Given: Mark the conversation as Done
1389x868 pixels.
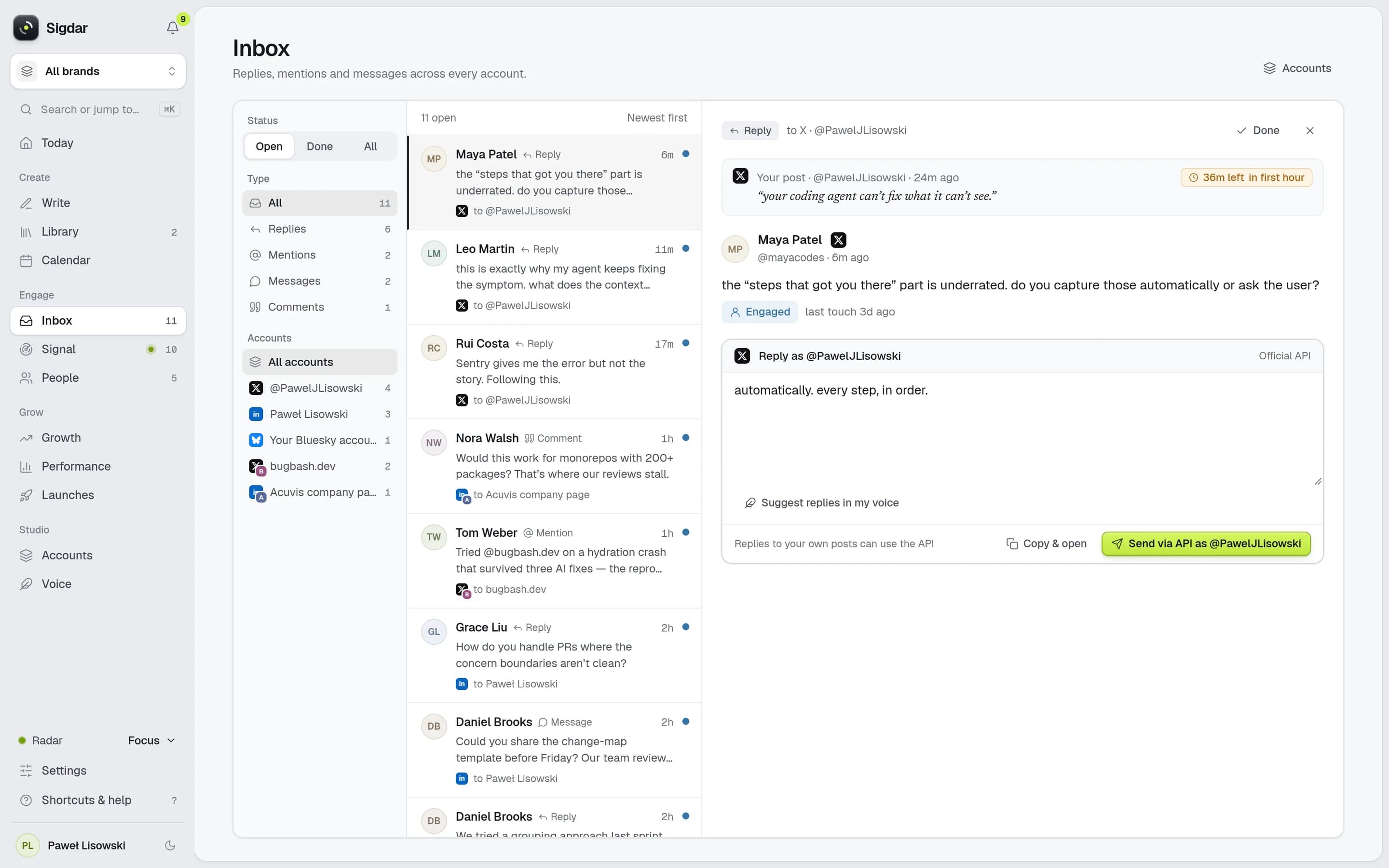Looking at the screenshot, I should click(1257, 130).
